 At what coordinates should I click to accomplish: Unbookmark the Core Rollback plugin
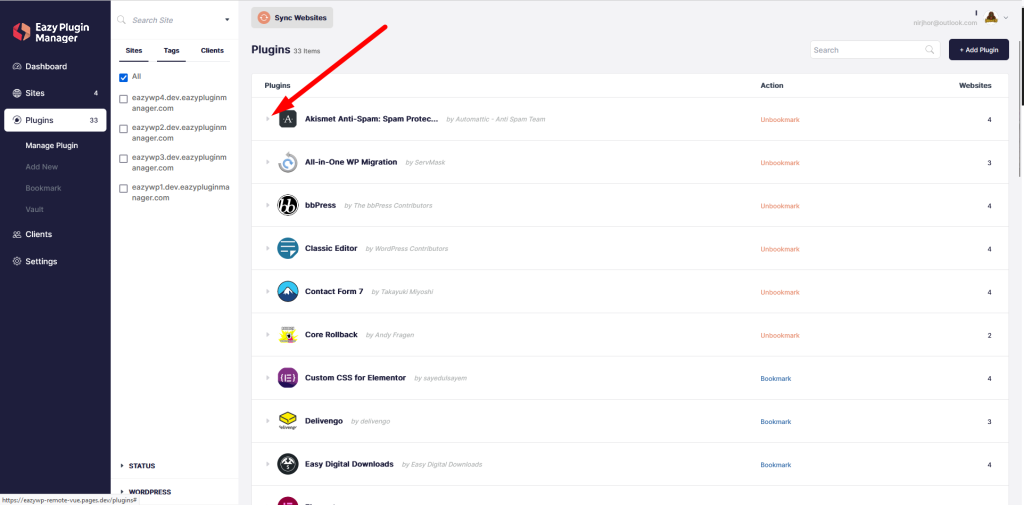tap(780, 335)
